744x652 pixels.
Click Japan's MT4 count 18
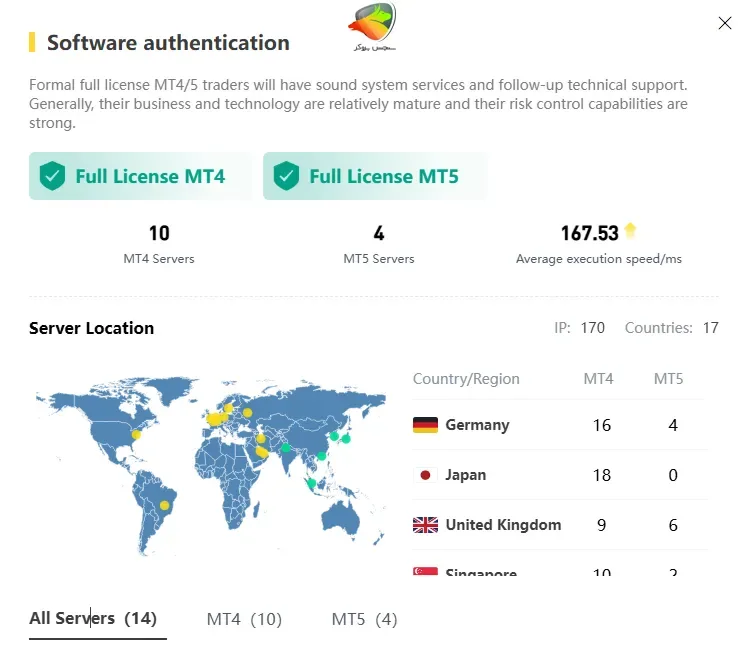pos(602,475)
